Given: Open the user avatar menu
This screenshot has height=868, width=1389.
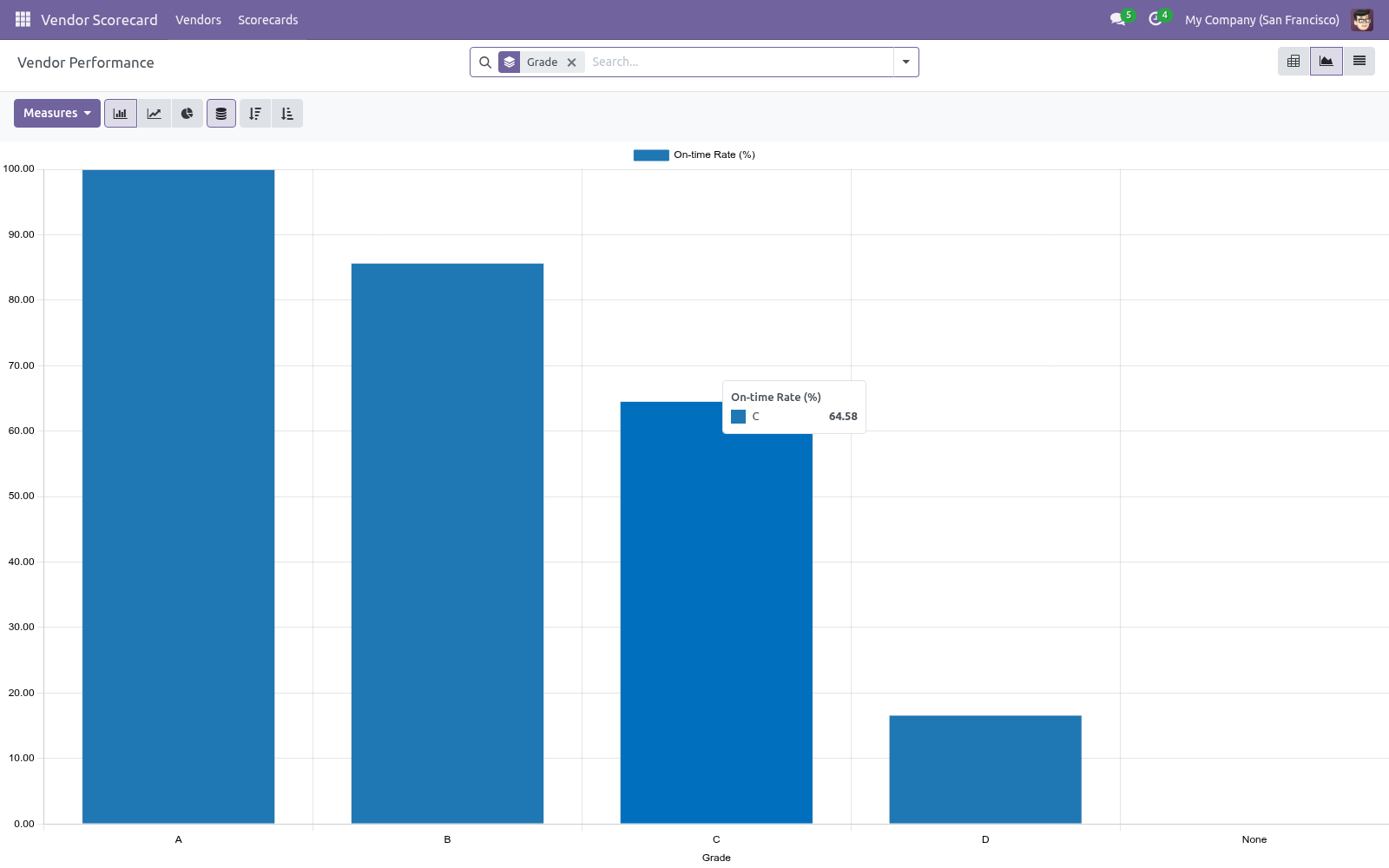Looking at the screenshot, I should coord(1362,19).
